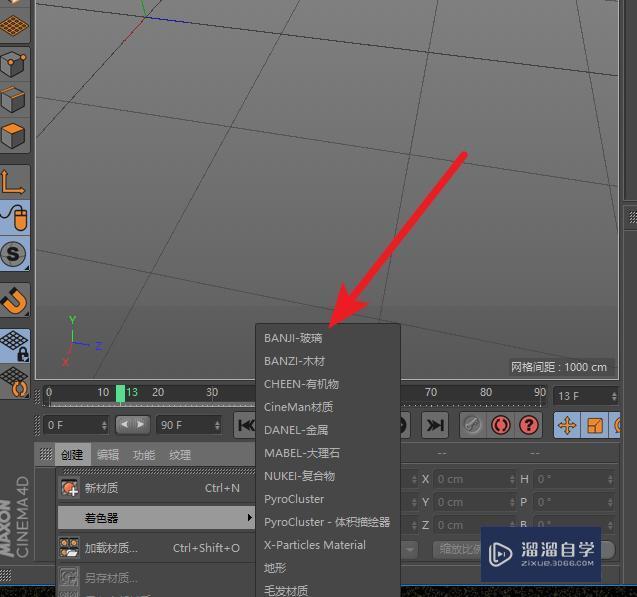Toggle the locked workplane grid icon
The image size is (637, 597).
[15, 345]
